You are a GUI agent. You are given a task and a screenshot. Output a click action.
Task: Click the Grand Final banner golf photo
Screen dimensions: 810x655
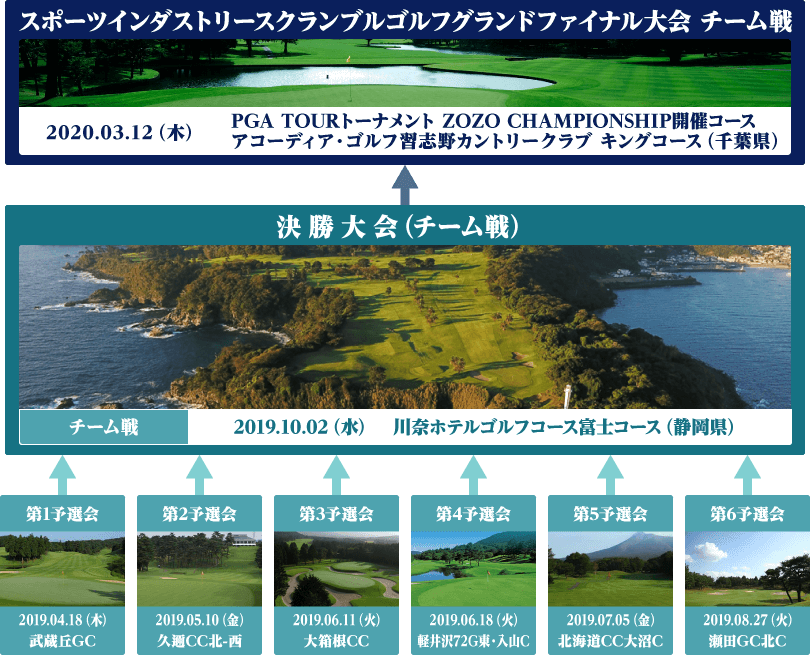[404, 74]
